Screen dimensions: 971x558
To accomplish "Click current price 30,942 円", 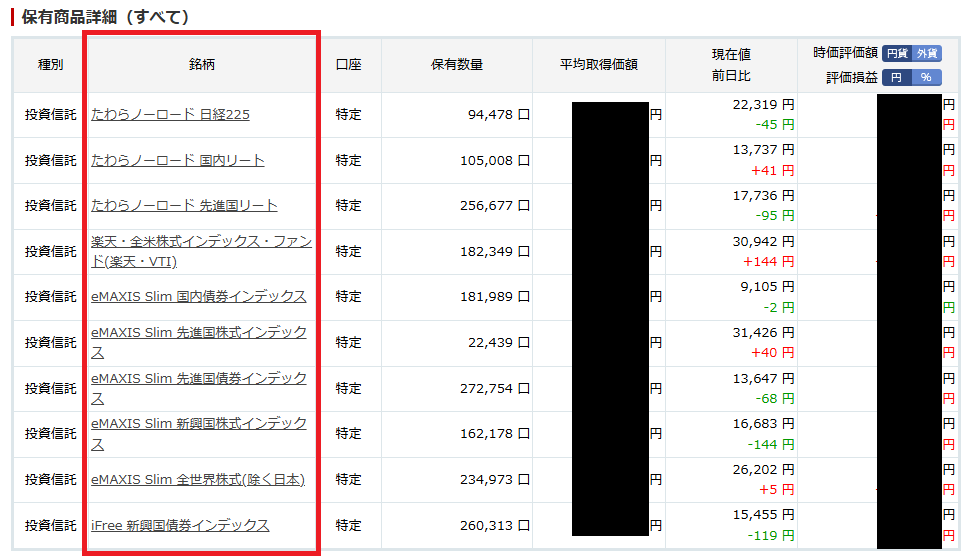I will (763, 242).
